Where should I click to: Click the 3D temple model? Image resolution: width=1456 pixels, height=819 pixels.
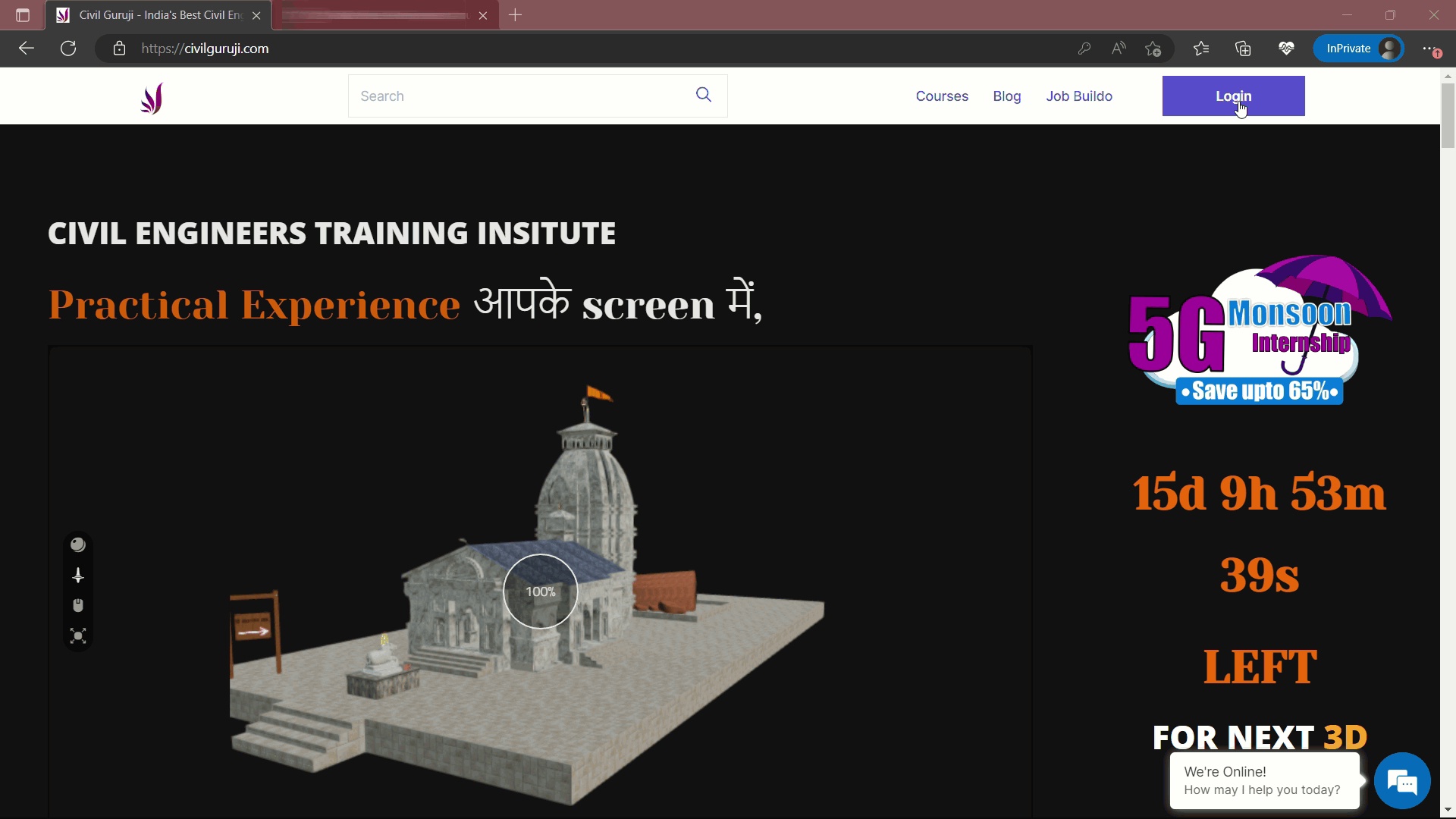point(527,595)
